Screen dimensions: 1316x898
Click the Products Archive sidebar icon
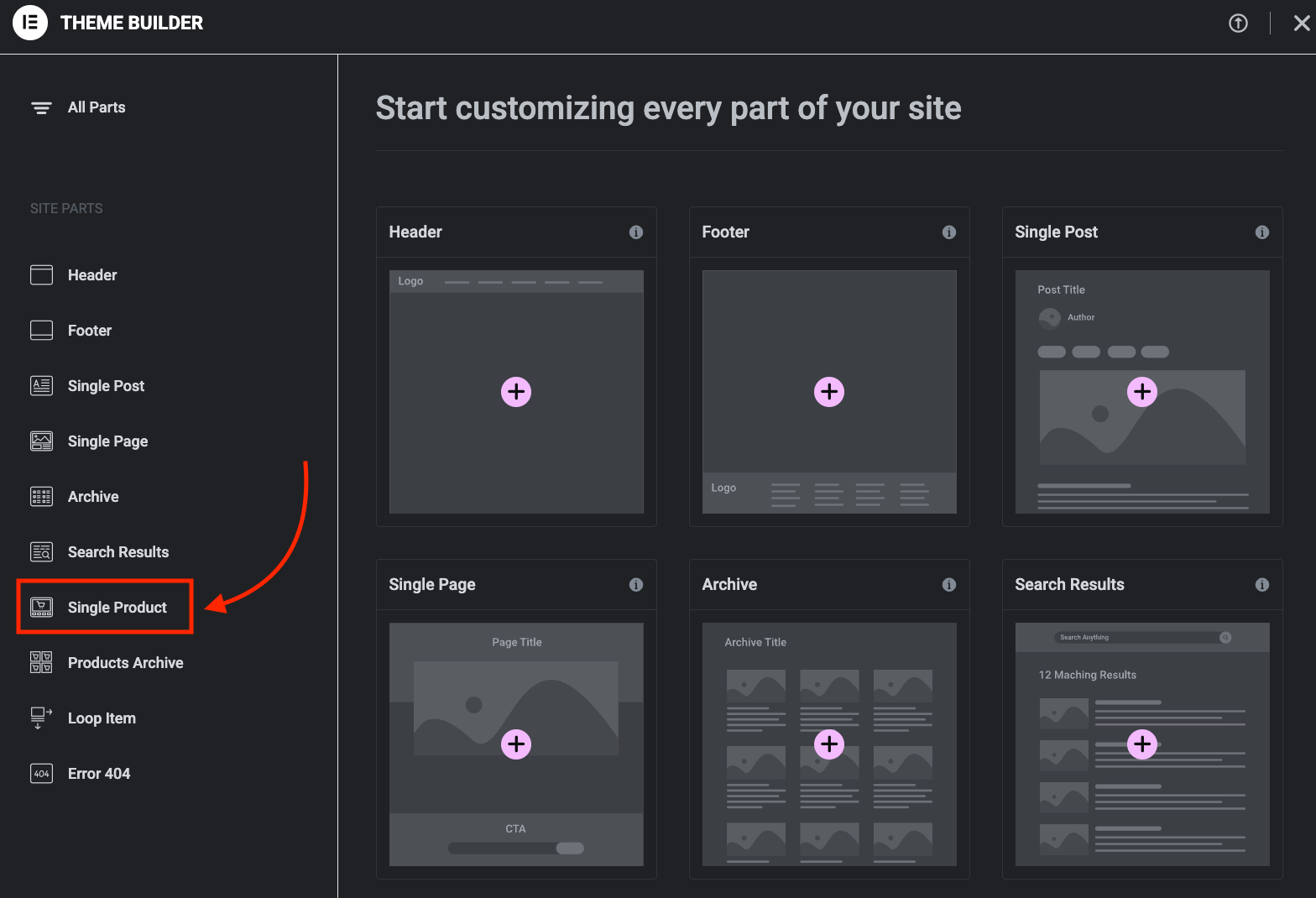click(41, 663)
